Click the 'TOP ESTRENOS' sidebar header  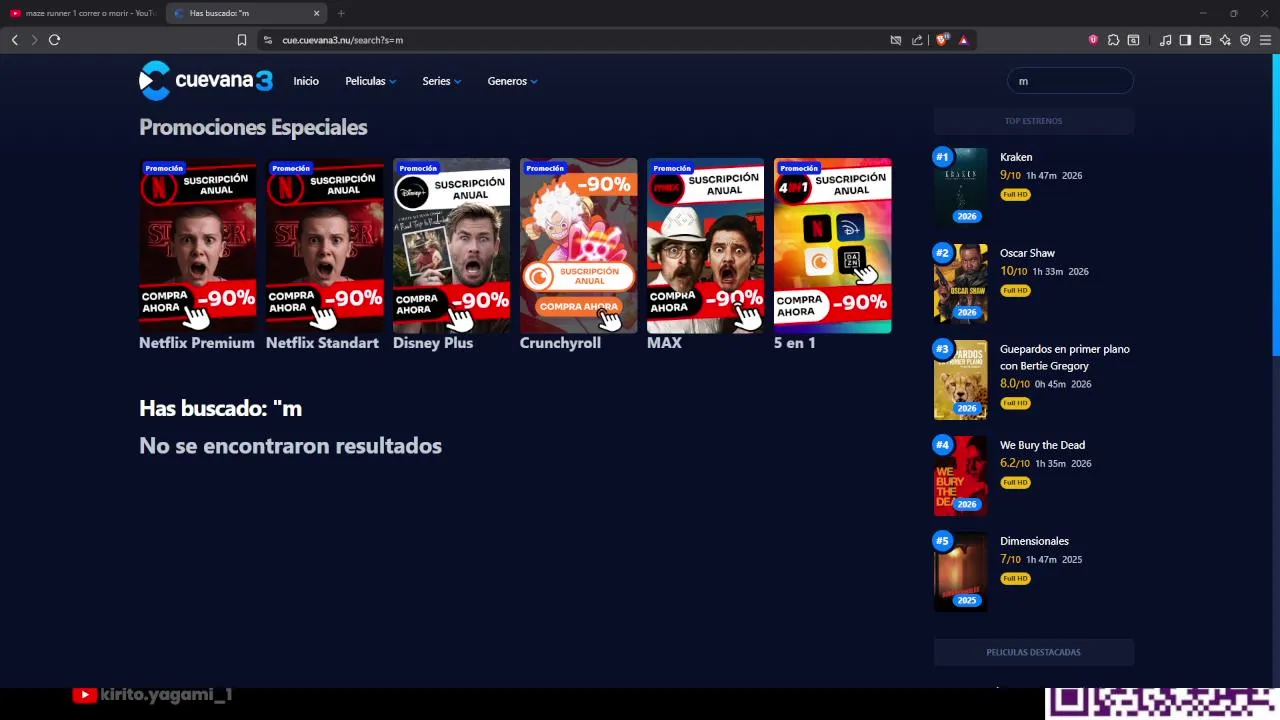1033,121
